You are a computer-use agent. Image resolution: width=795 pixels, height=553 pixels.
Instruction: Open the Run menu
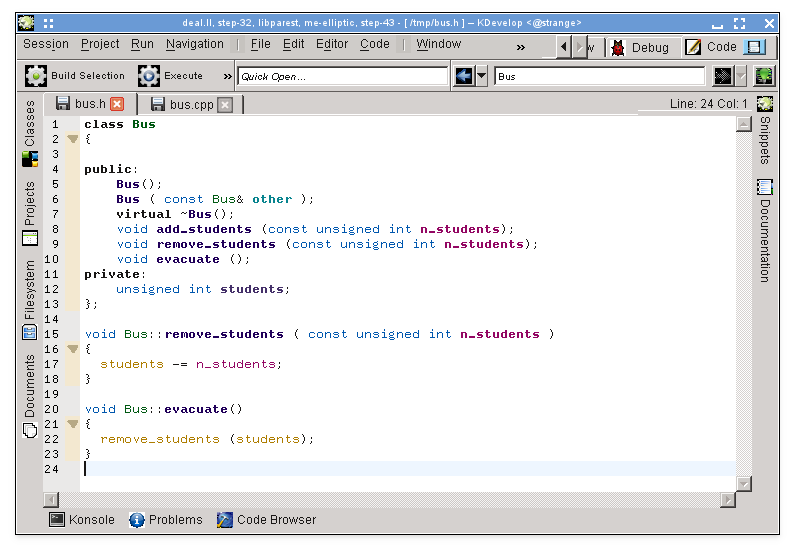coord(142,44)
